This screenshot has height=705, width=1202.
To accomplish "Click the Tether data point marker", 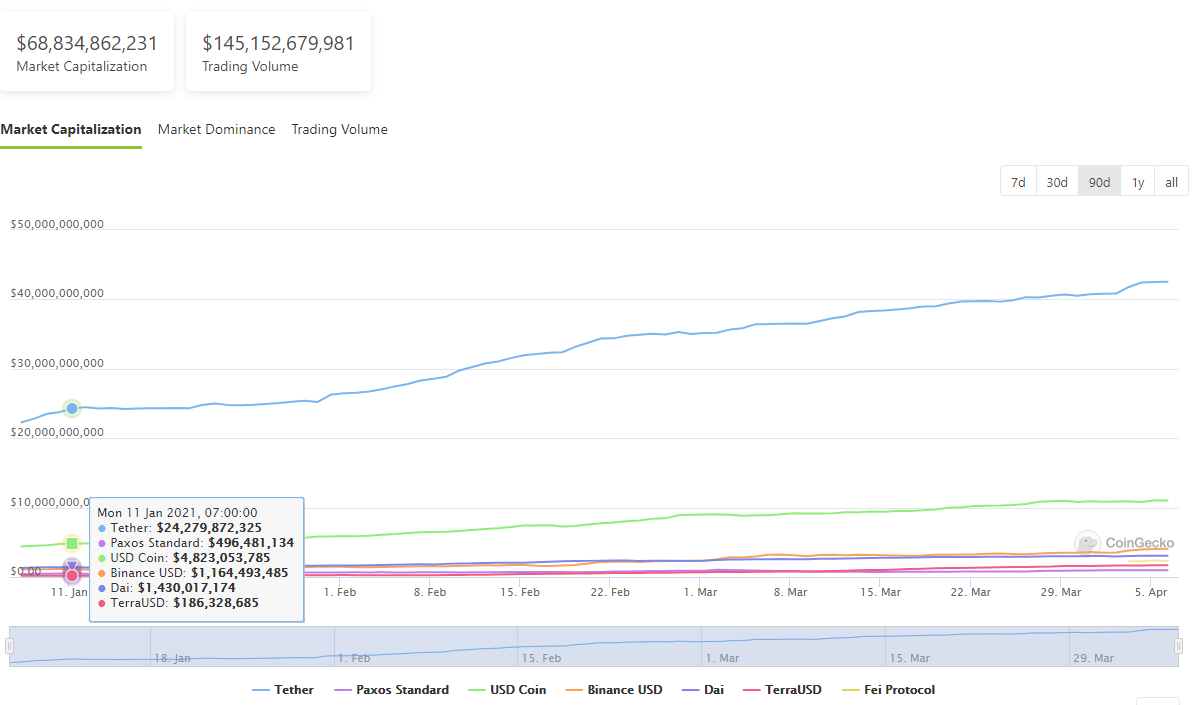I will pos(72,408).
